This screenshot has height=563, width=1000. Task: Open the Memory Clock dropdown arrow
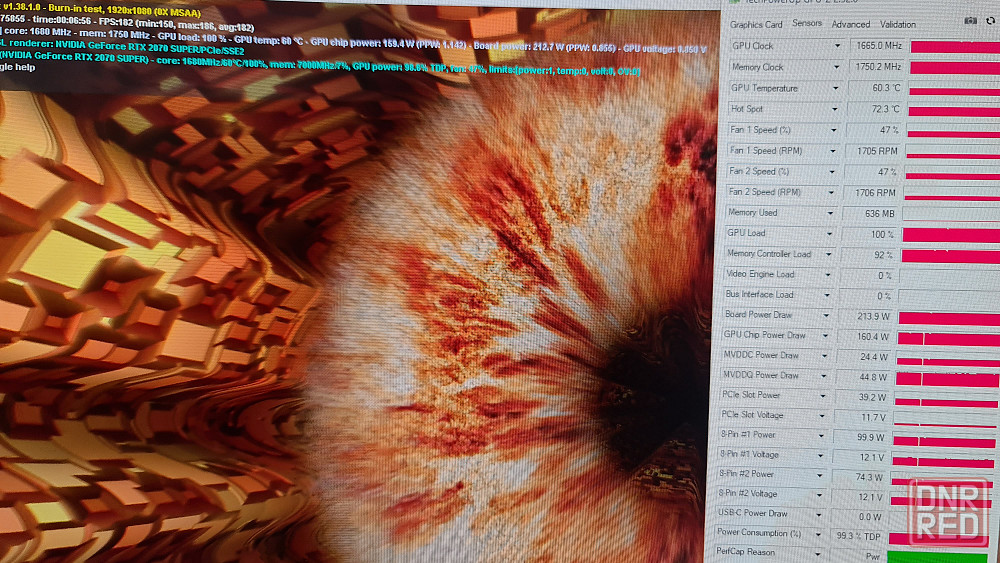coord(837,67)
